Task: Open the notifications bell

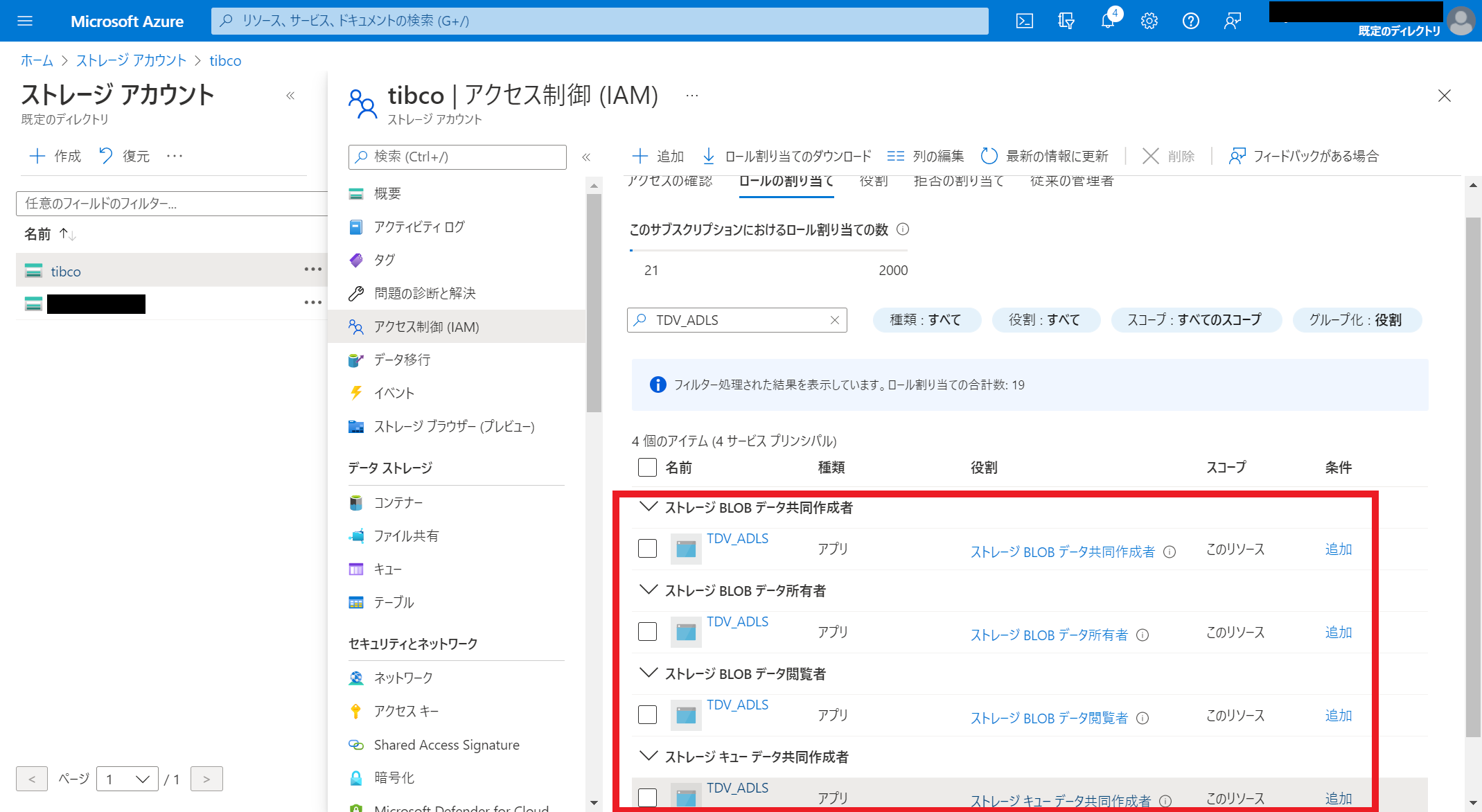Action: point(1108,21)
